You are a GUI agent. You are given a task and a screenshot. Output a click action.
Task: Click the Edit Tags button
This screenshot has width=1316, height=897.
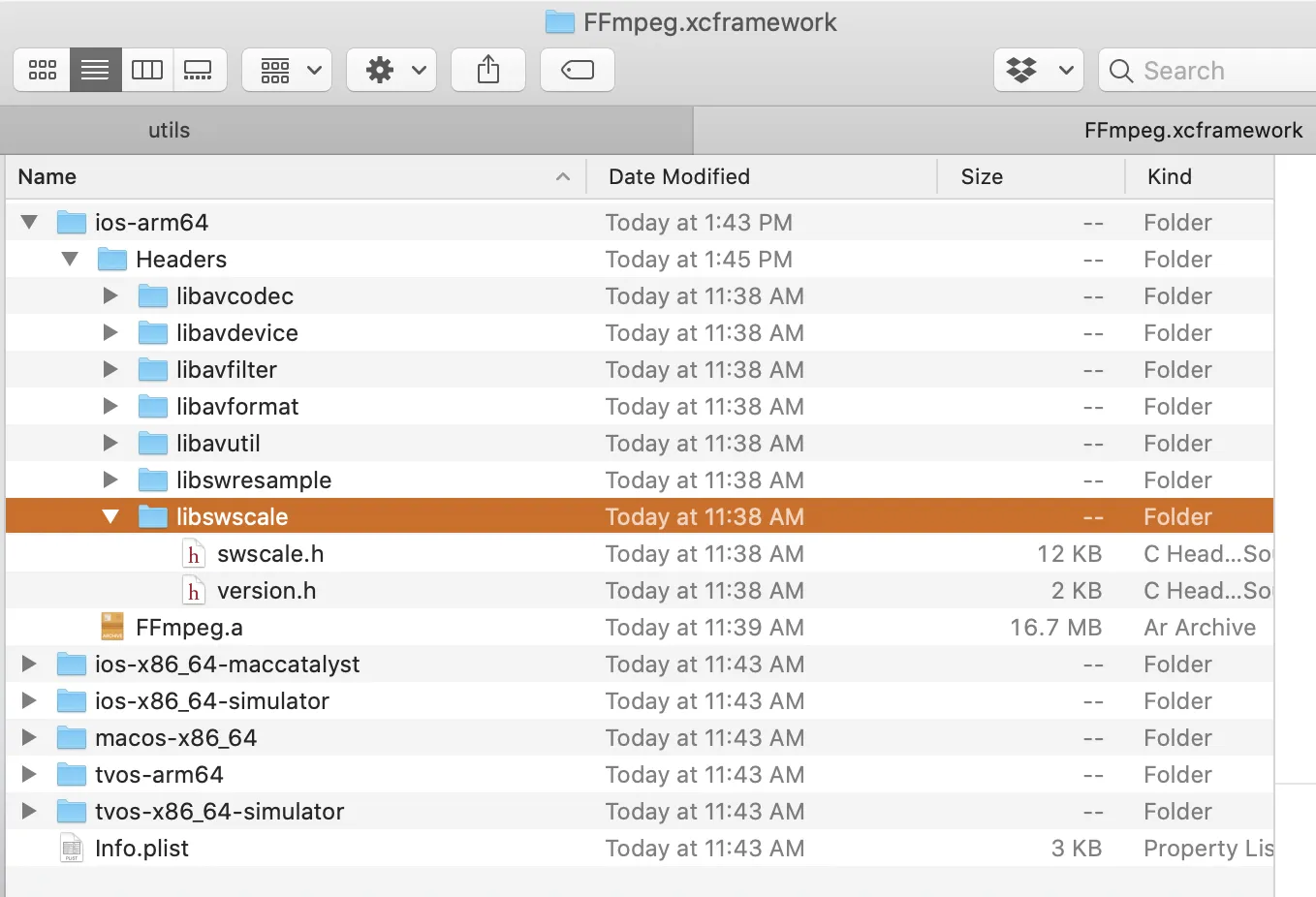578,70
